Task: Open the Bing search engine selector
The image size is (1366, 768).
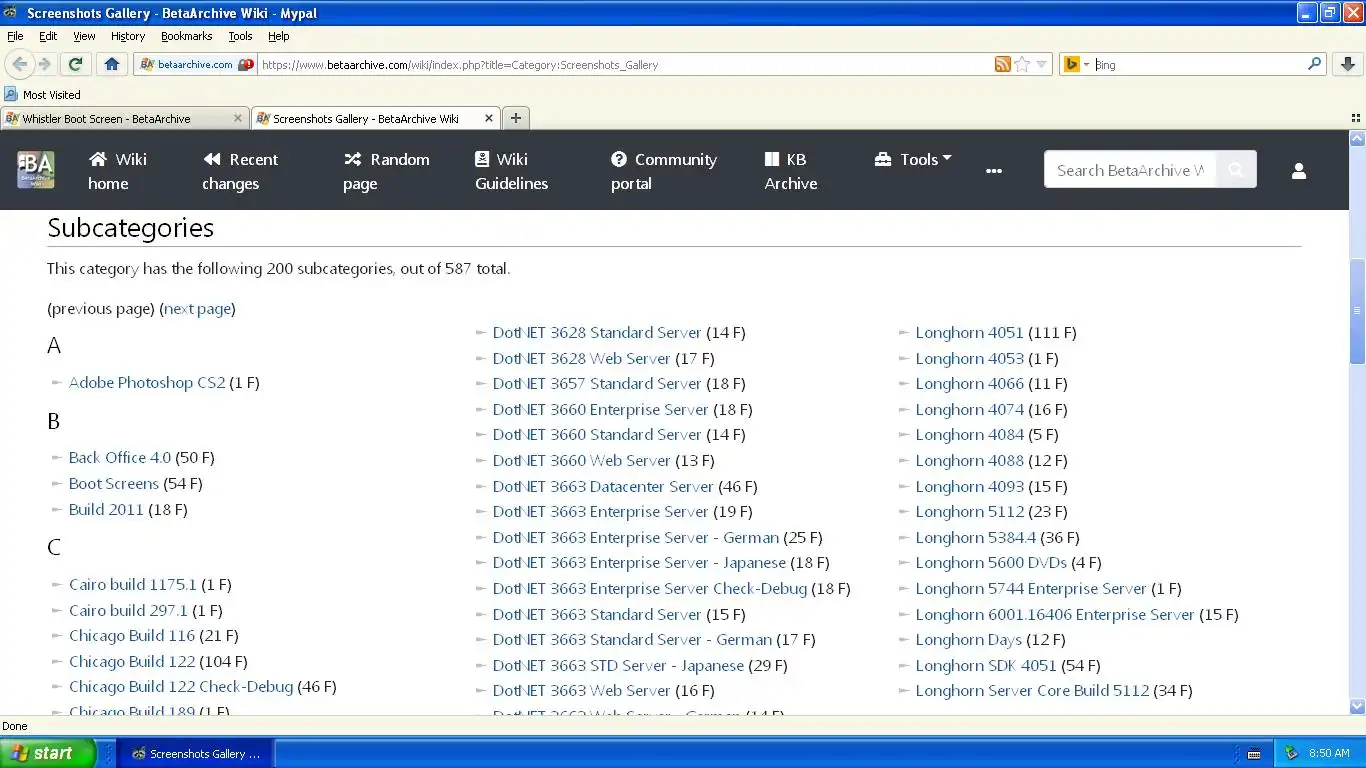Action: coord(1076,64)
